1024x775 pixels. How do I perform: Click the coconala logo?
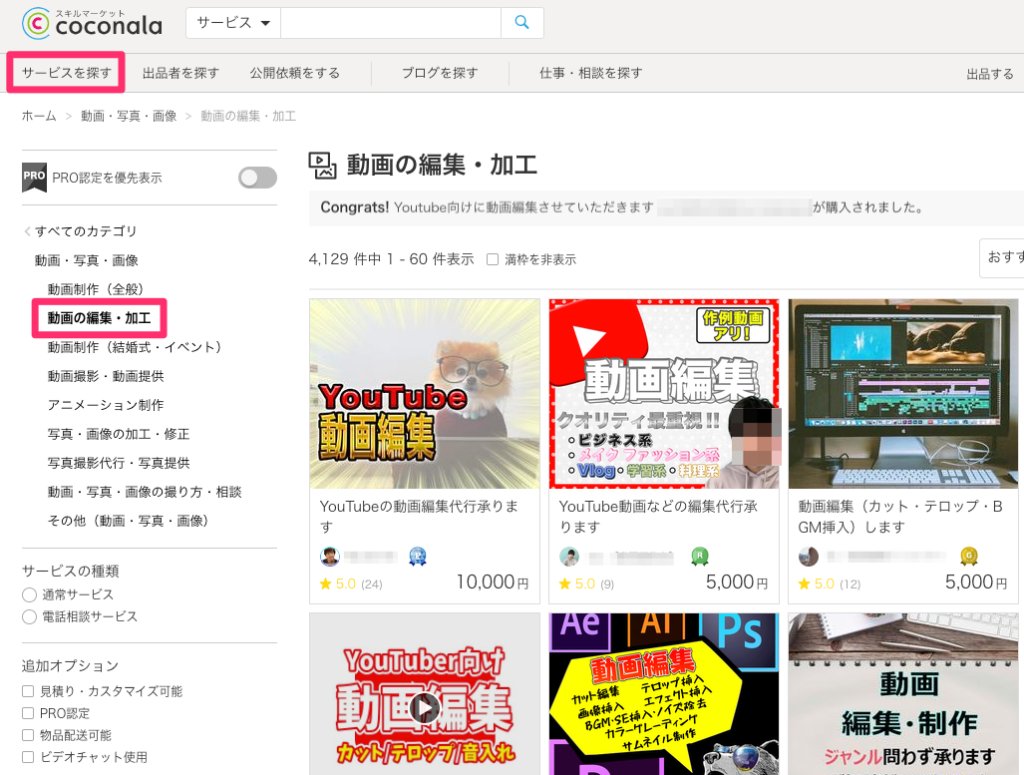(x=91, y=24)
